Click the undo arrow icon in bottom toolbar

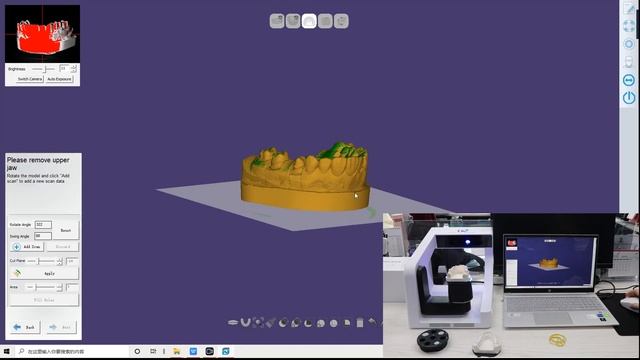tap(372, 322)
